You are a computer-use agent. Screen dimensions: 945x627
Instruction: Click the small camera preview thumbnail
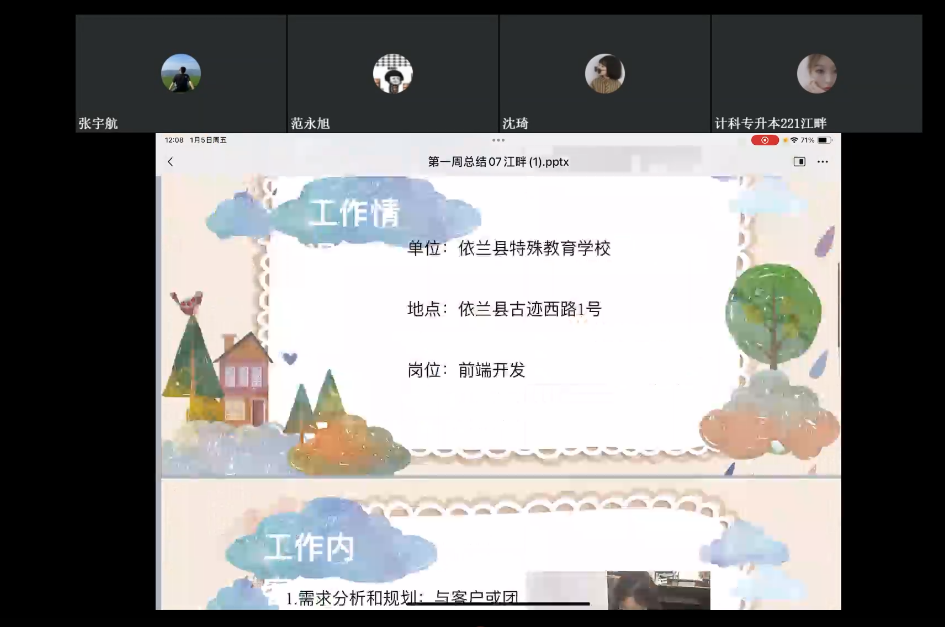click(618, 590)
